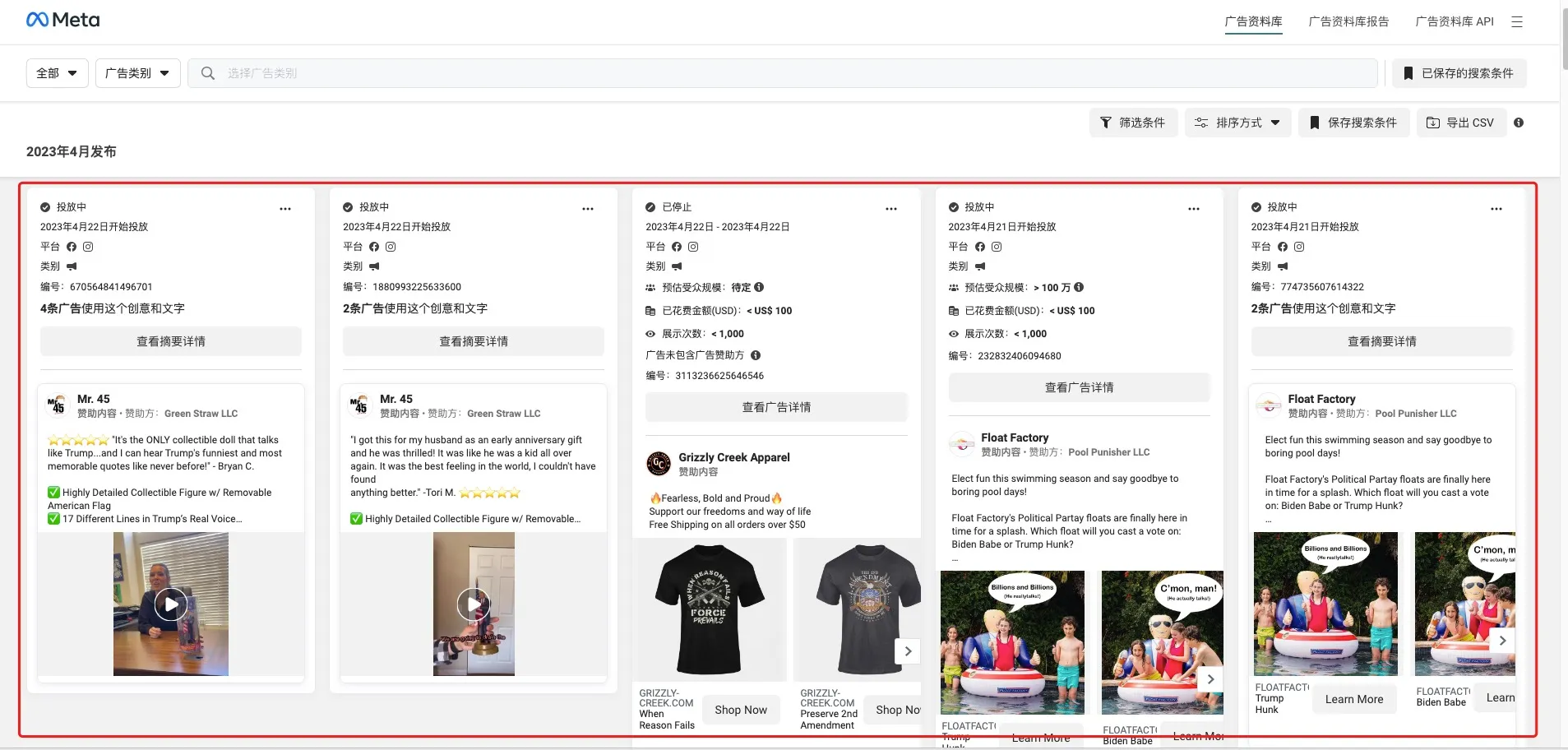Viewport: 1568px width, 750px height.
Task: Click info icon next to 导出 CSV
Action: click(x=1519, y=123)
